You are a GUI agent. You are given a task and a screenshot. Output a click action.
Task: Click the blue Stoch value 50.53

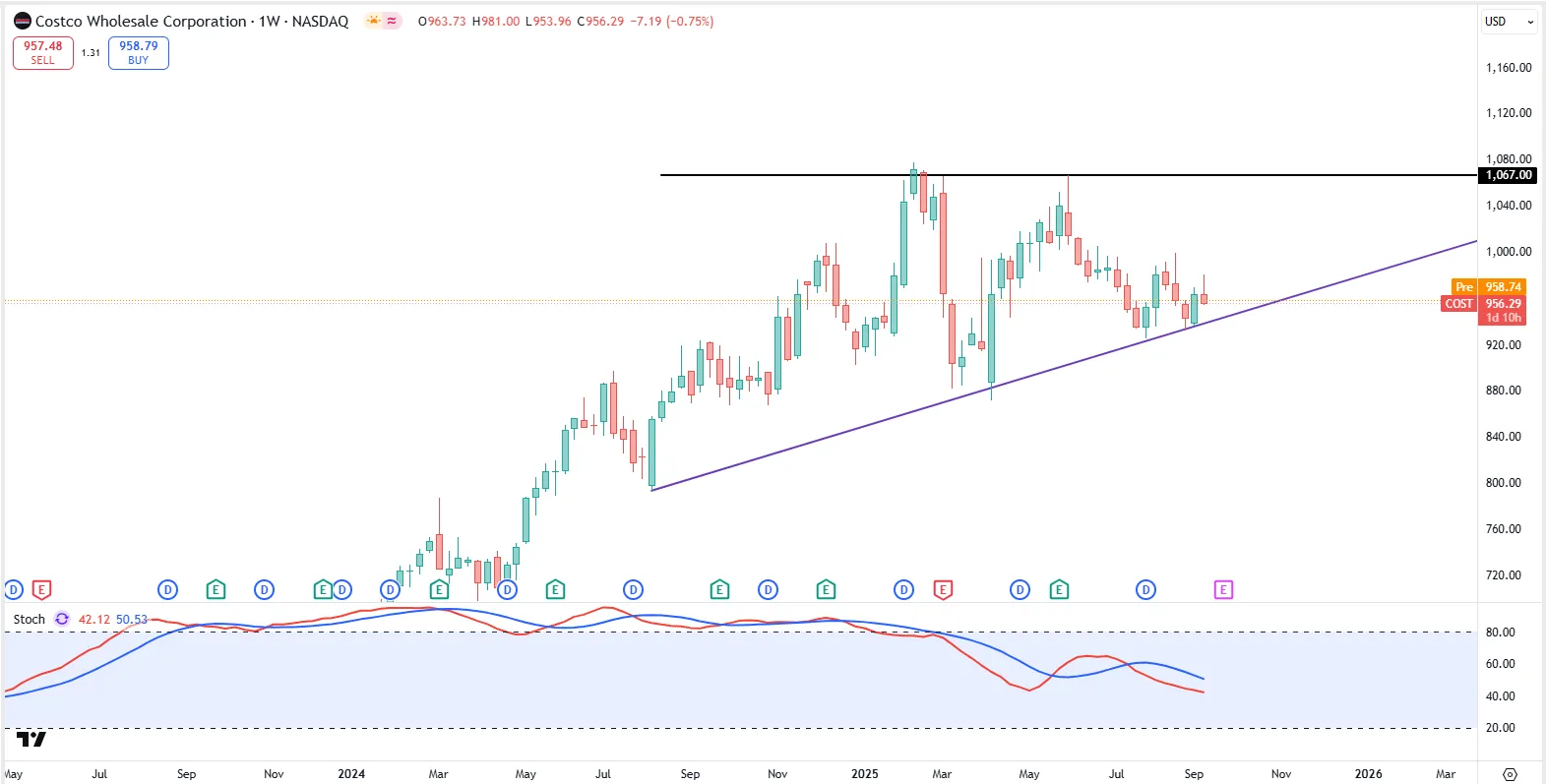(x=132, y=619)
